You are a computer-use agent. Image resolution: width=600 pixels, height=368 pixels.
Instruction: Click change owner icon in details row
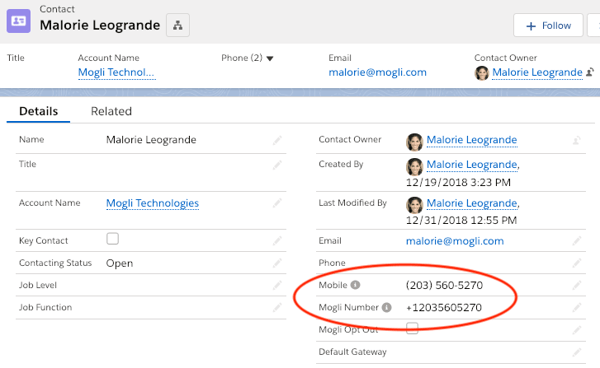(x=577, y=140)
